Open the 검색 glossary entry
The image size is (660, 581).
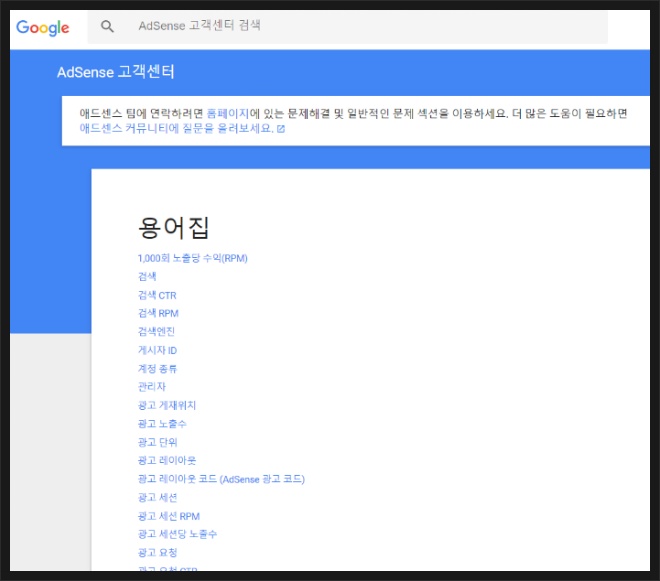click(x=147, y=277)
